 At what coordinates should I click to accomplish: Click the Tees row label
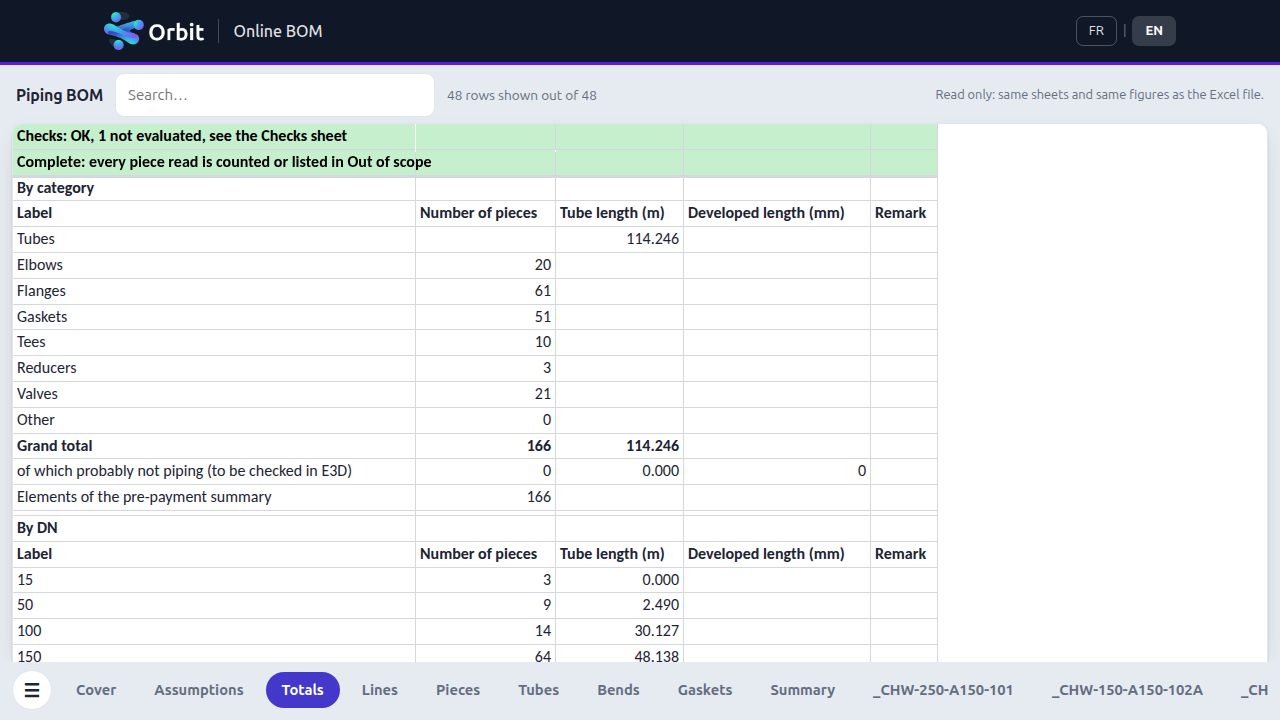tap(31, 342)
